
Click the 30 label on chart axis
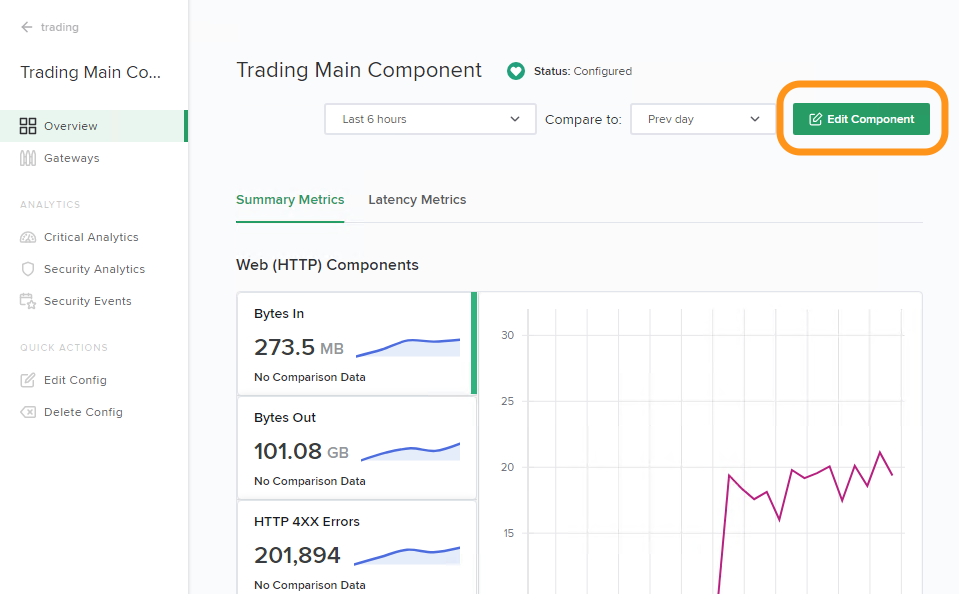pyautogui.click(x=508, y=335)
